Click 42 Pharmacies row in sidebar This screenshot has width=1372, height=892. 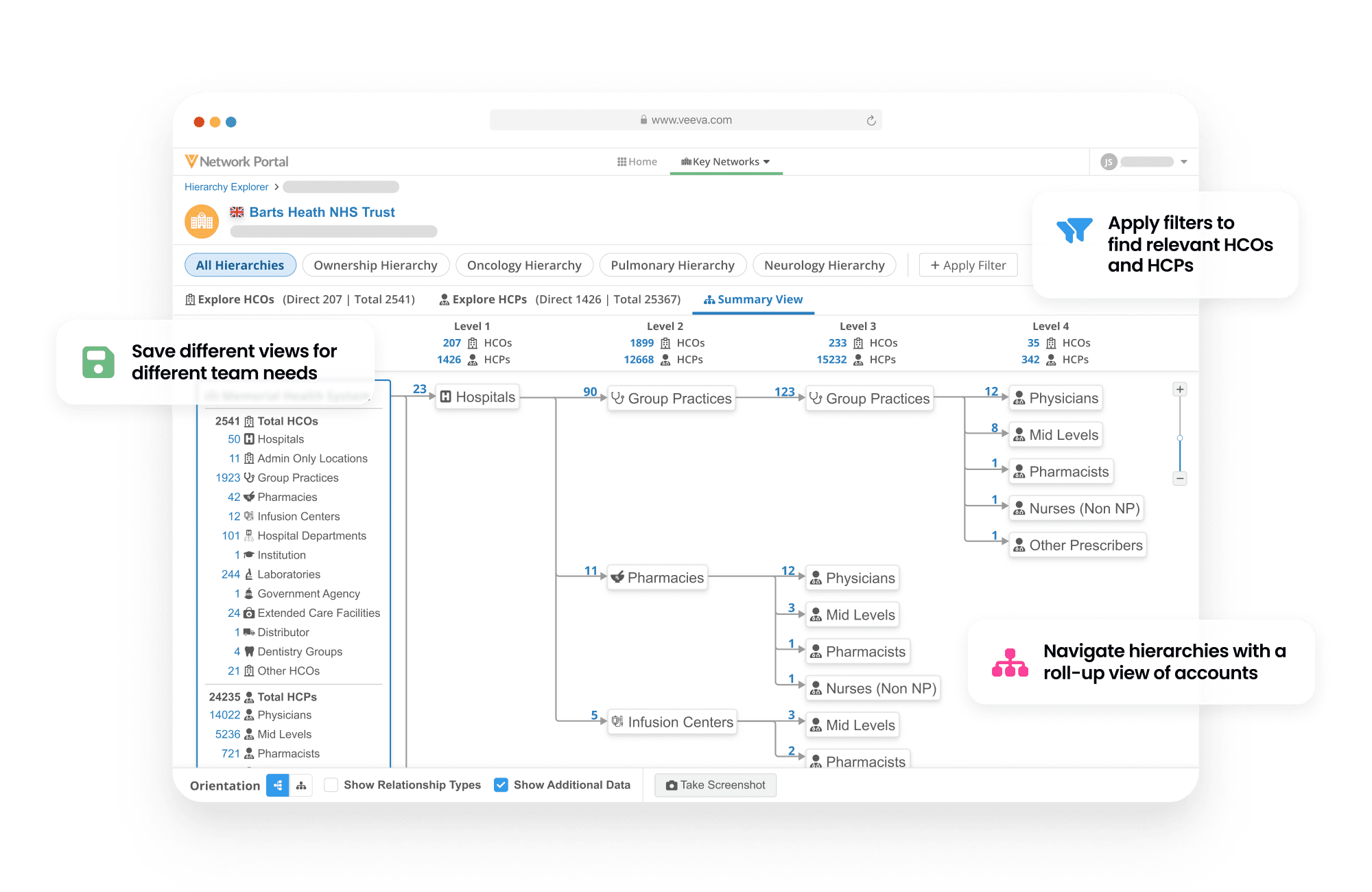[272, 497]
